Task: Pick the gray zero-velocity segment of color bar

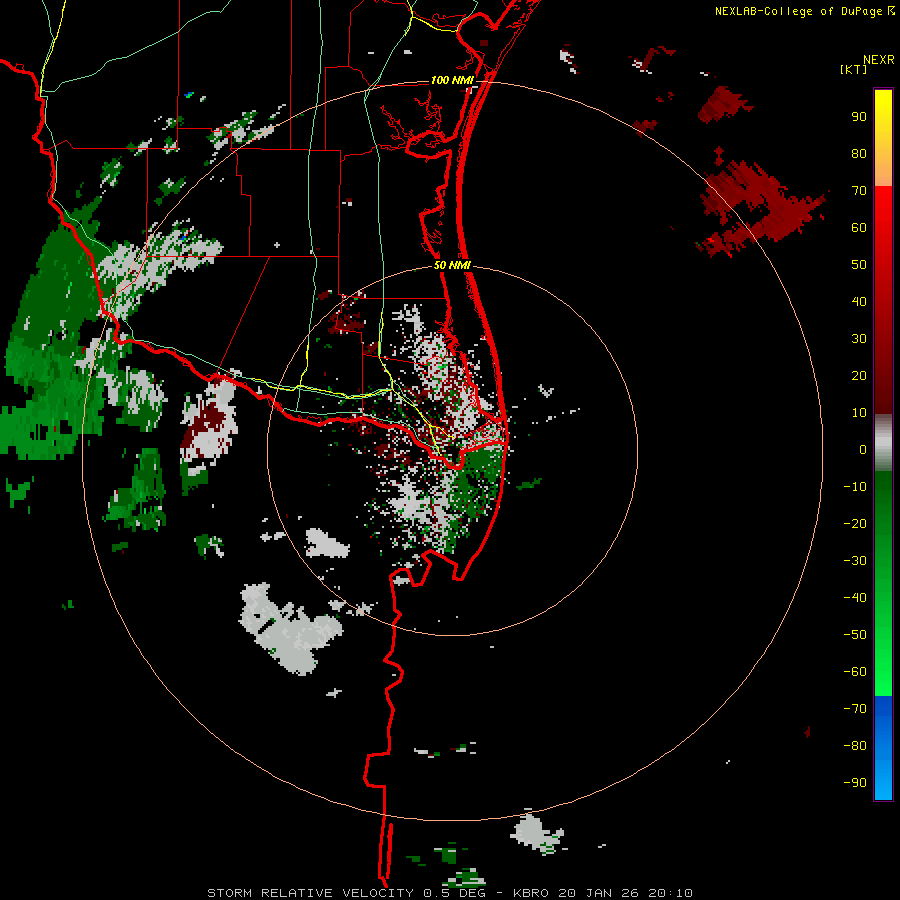Action: pos(883,443)
